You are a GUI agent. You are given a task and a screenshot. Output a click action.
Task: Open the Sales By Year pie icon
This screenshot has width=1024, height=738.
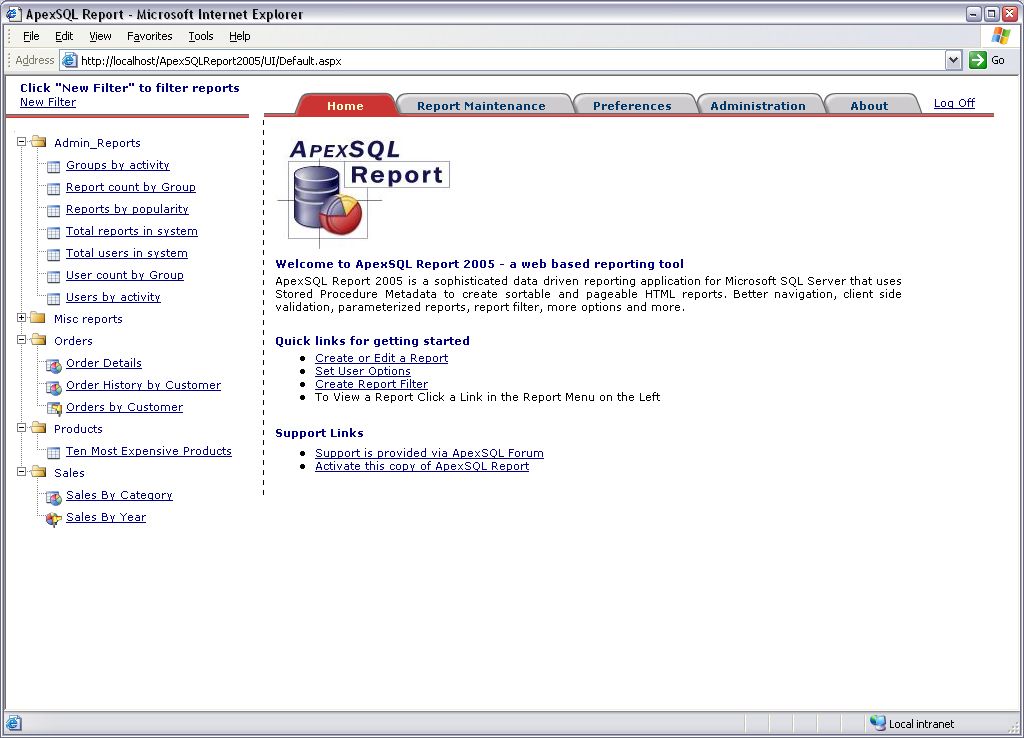click(52, 517)
